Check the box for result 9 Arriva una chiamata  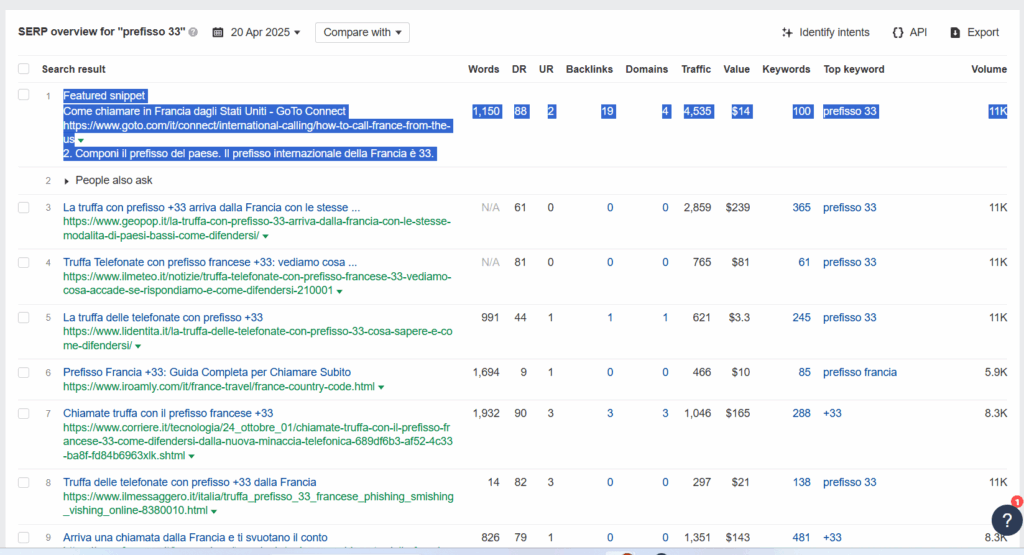coord(24,537)
